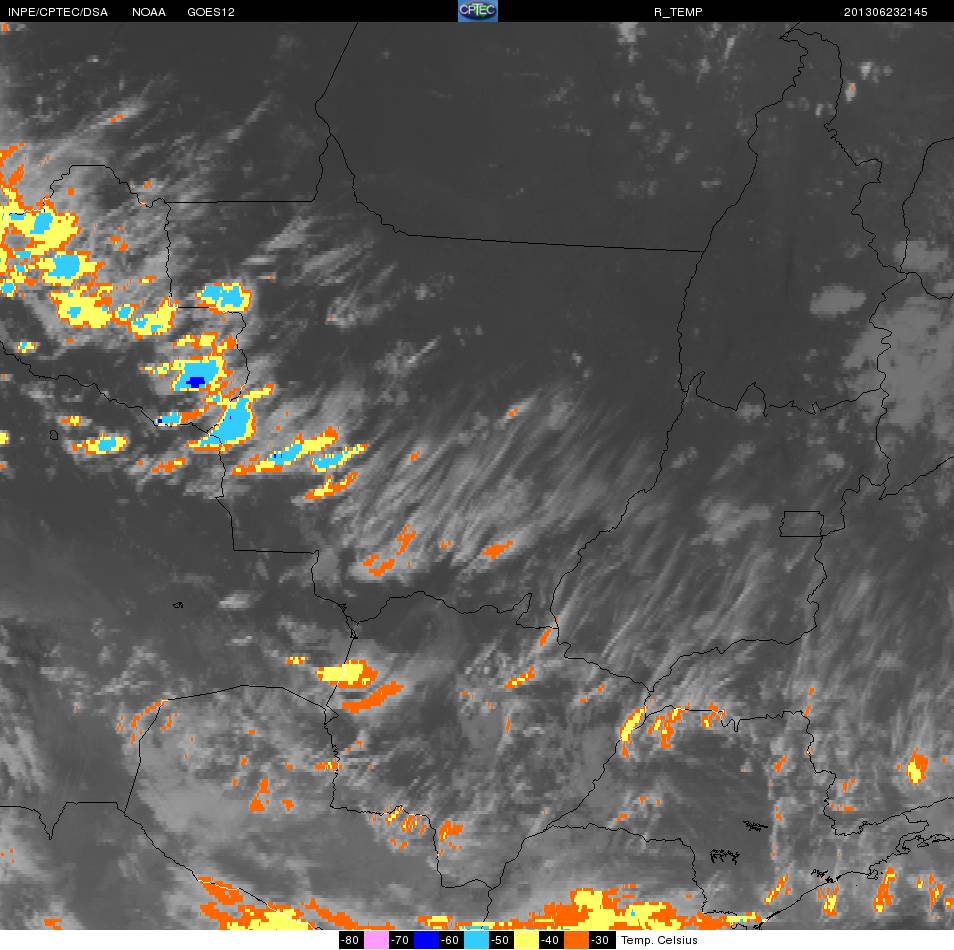Viewport: 954px width, 950px height.
Task: Click the -60 legend value
Action: click(451, 940)
